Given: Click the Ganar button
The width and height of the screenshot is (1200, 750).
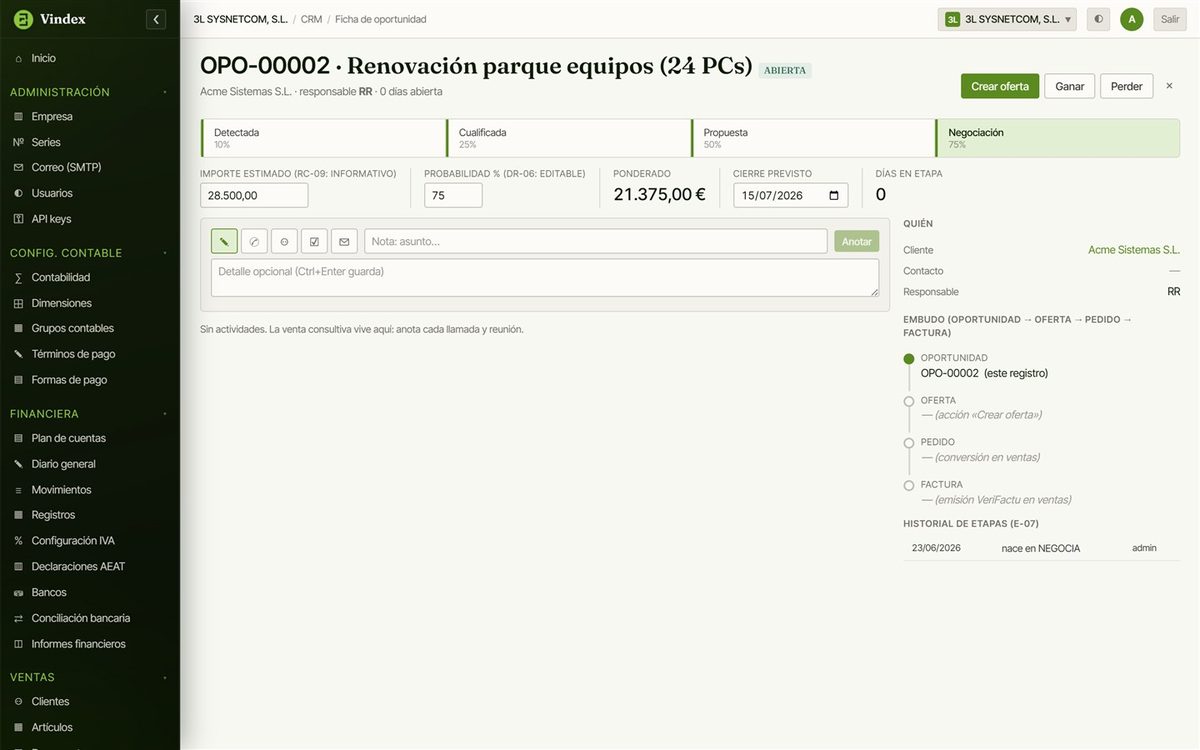Looking at the screenshot, I should (x=1070, y=86).
